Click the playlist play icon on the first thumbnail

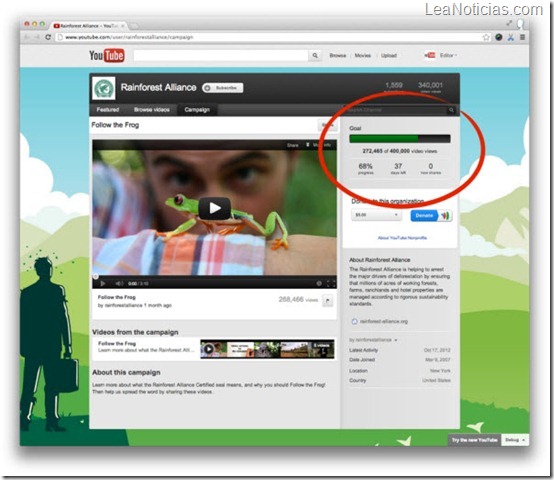click(x=209, y=349)
